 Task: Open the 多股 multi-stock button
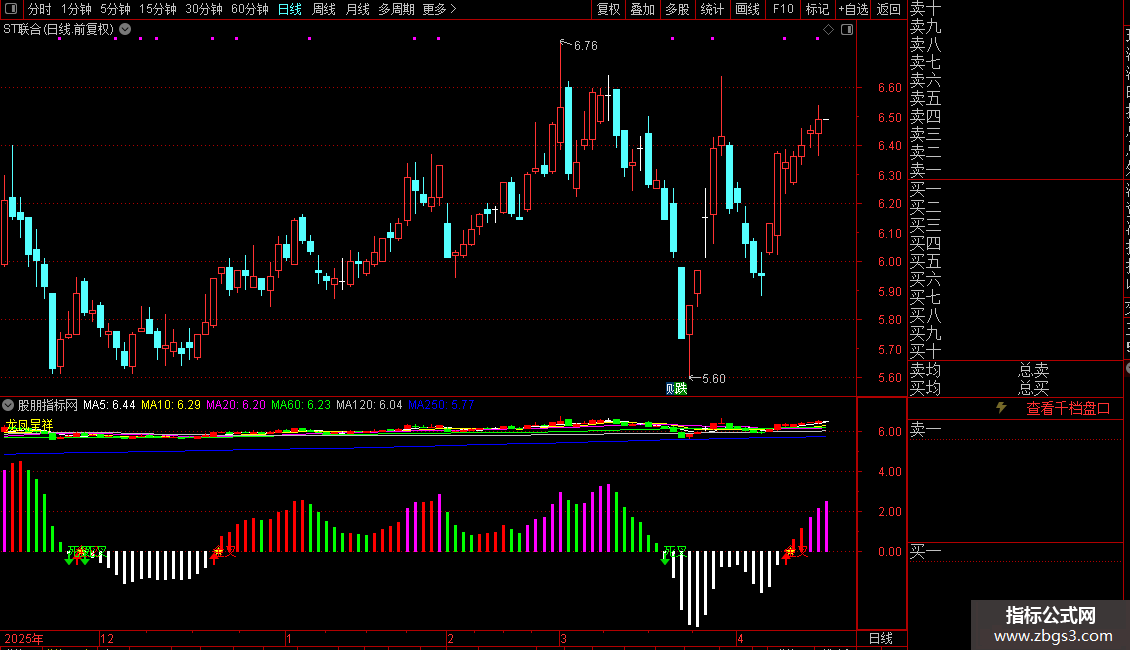coord(677,9)
